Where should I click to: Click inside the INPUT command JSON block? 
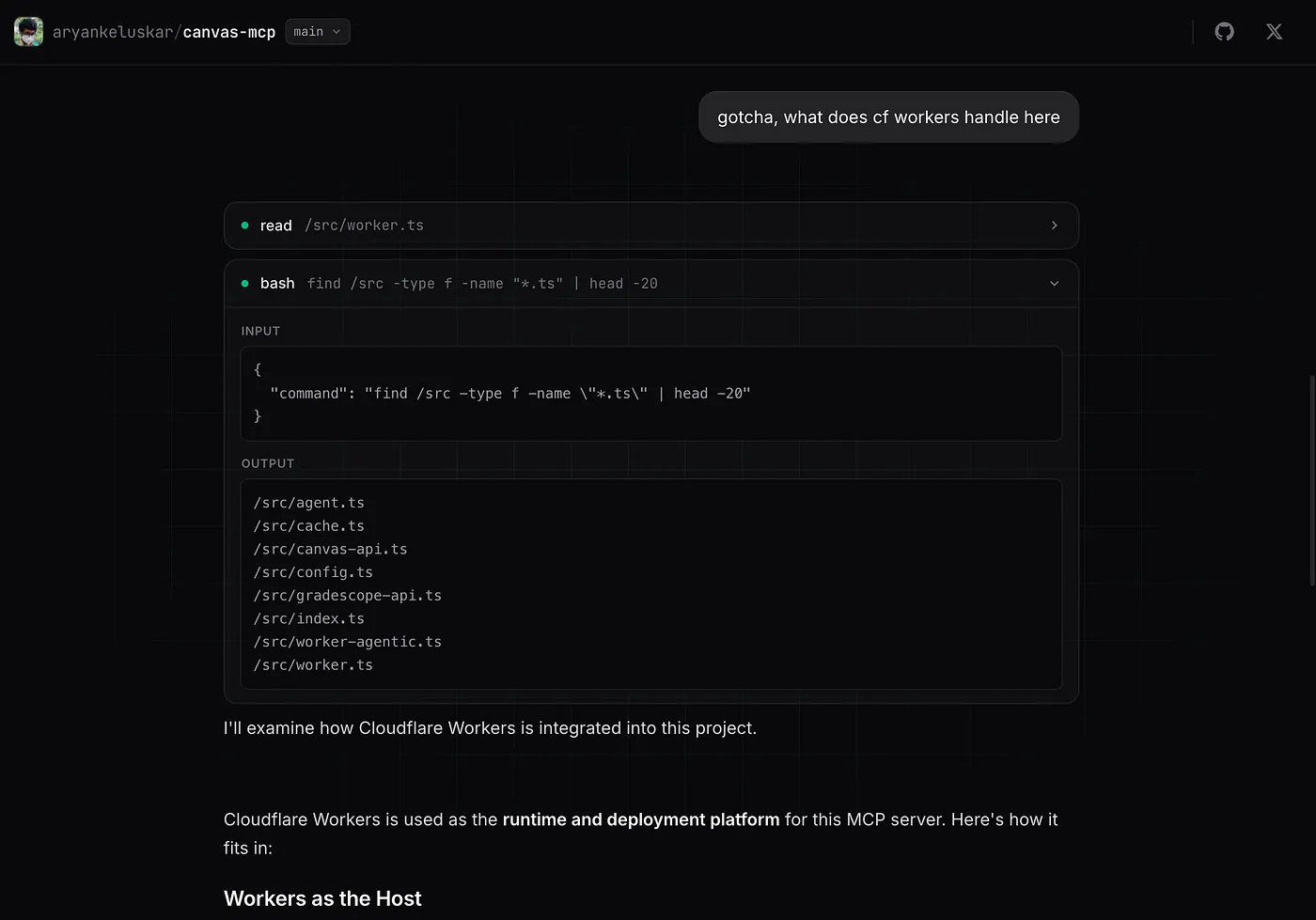651,394
